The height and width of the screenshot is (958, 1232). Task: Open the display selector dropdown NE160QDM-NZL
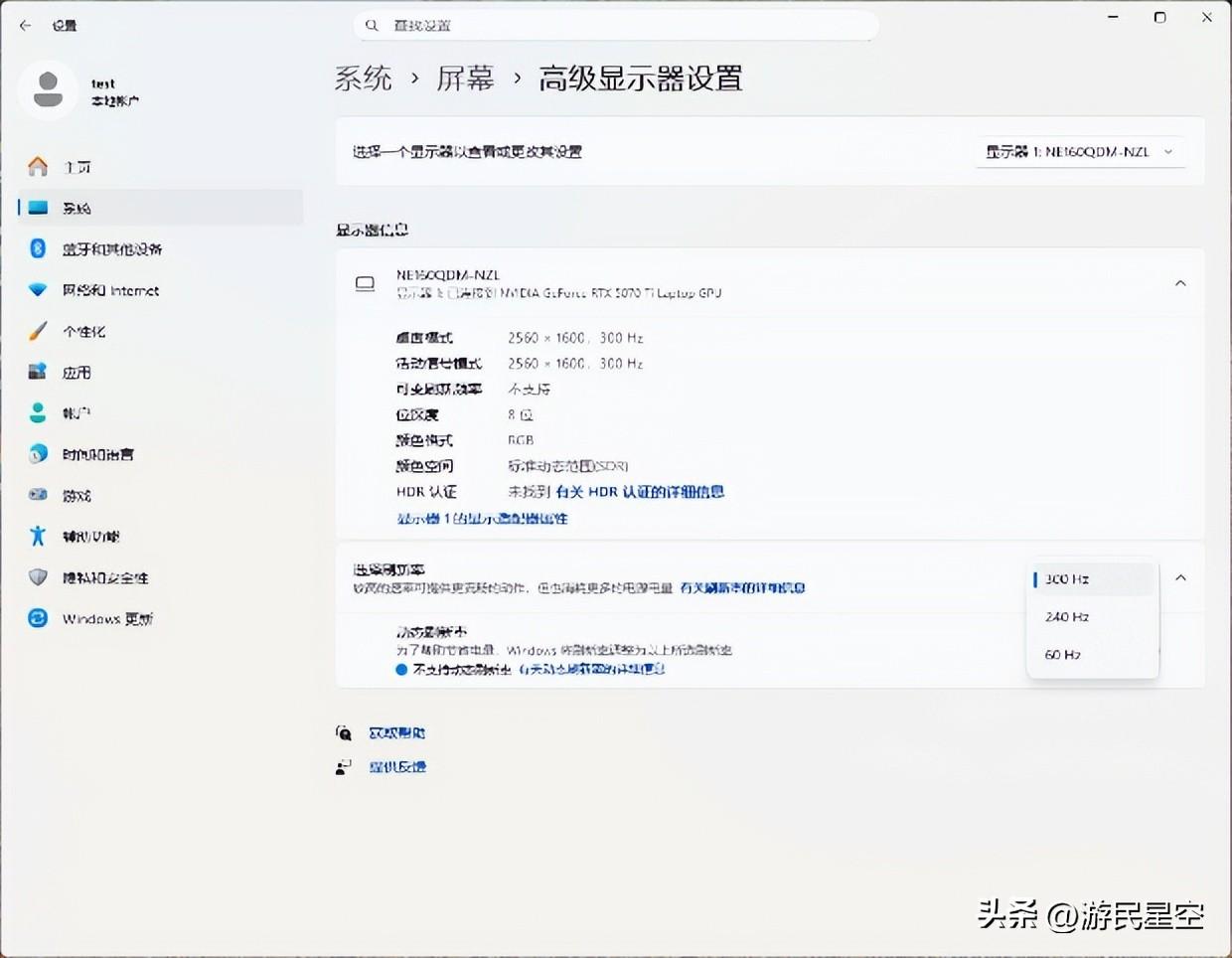[1079, 152]
